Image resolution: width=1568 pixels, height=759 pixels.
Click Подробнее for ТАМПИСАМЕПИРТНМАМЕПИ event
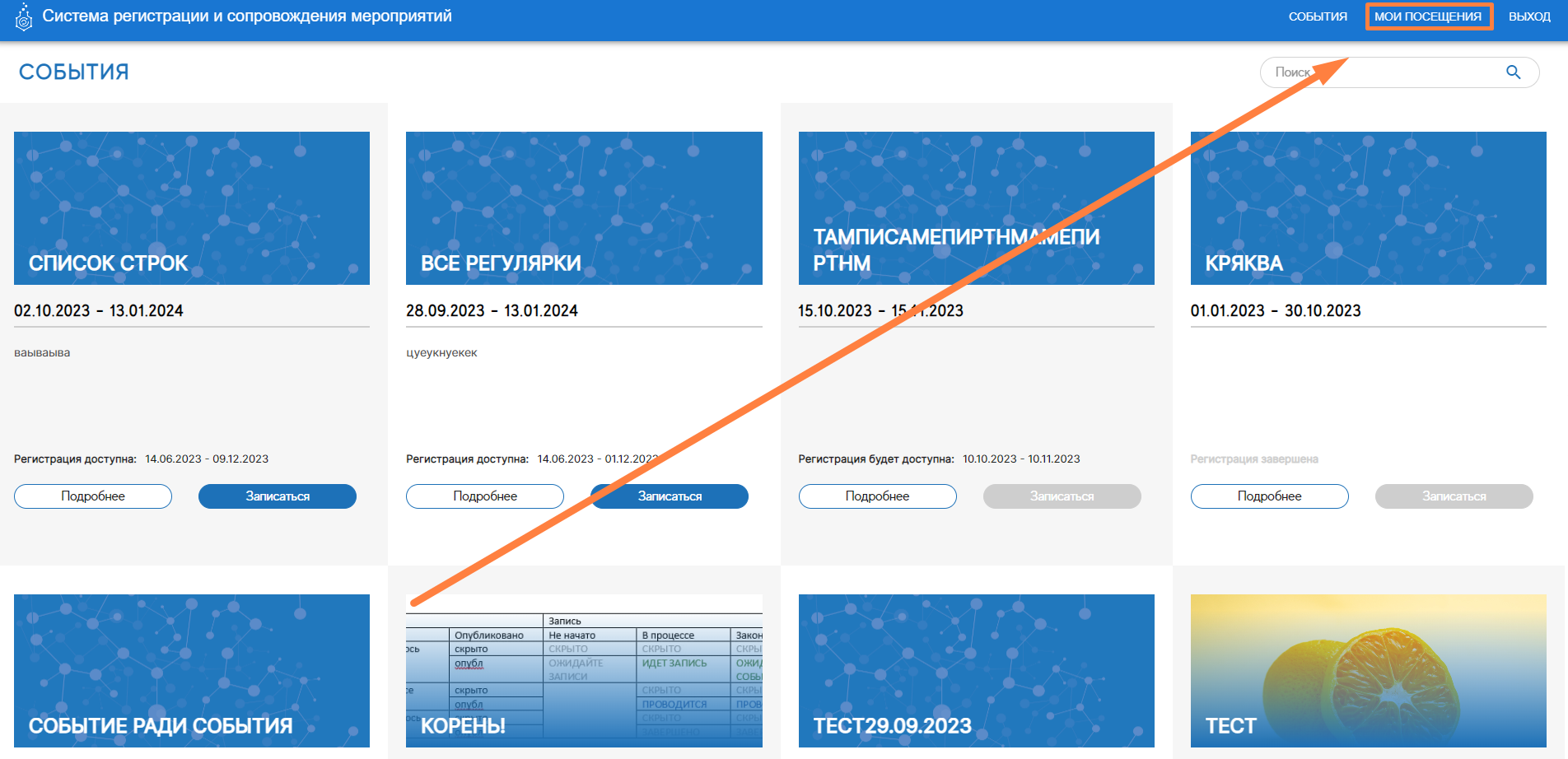pyautogui.click(x=877, y=496)
